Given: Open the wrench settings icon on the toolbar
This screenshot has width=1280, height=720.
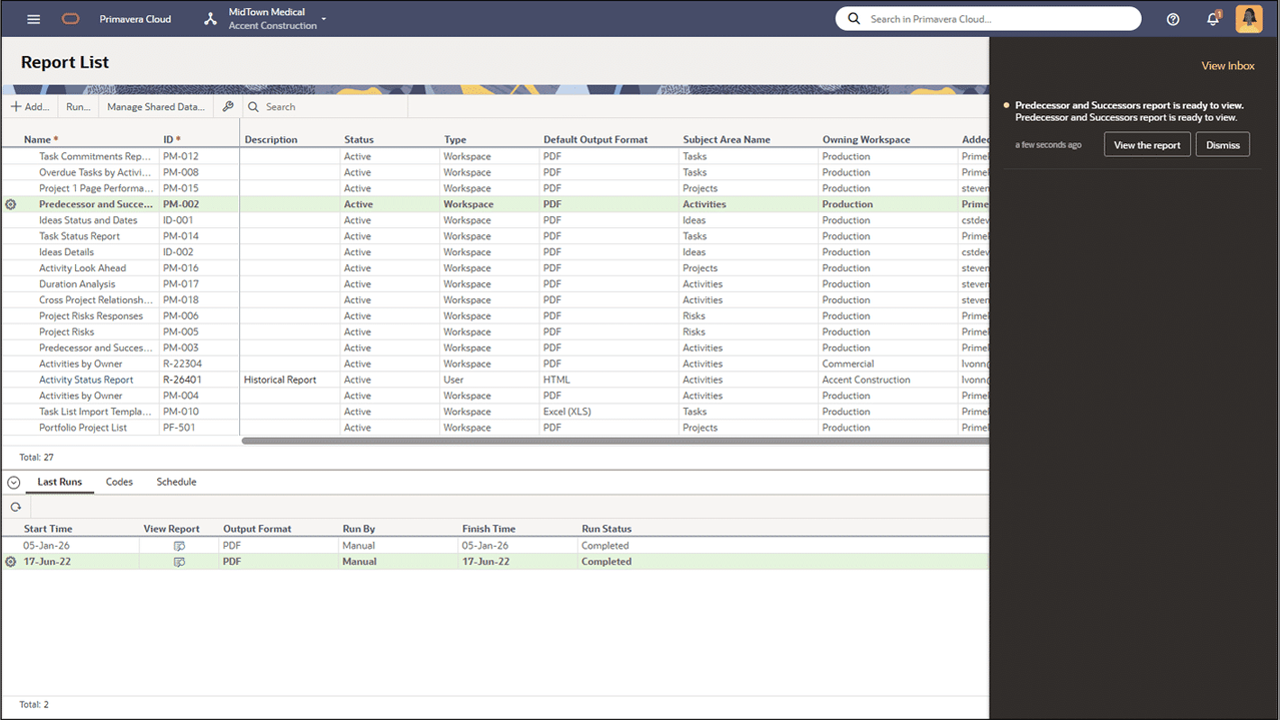Looking at the screenshot, I should [x=227, y=107].
